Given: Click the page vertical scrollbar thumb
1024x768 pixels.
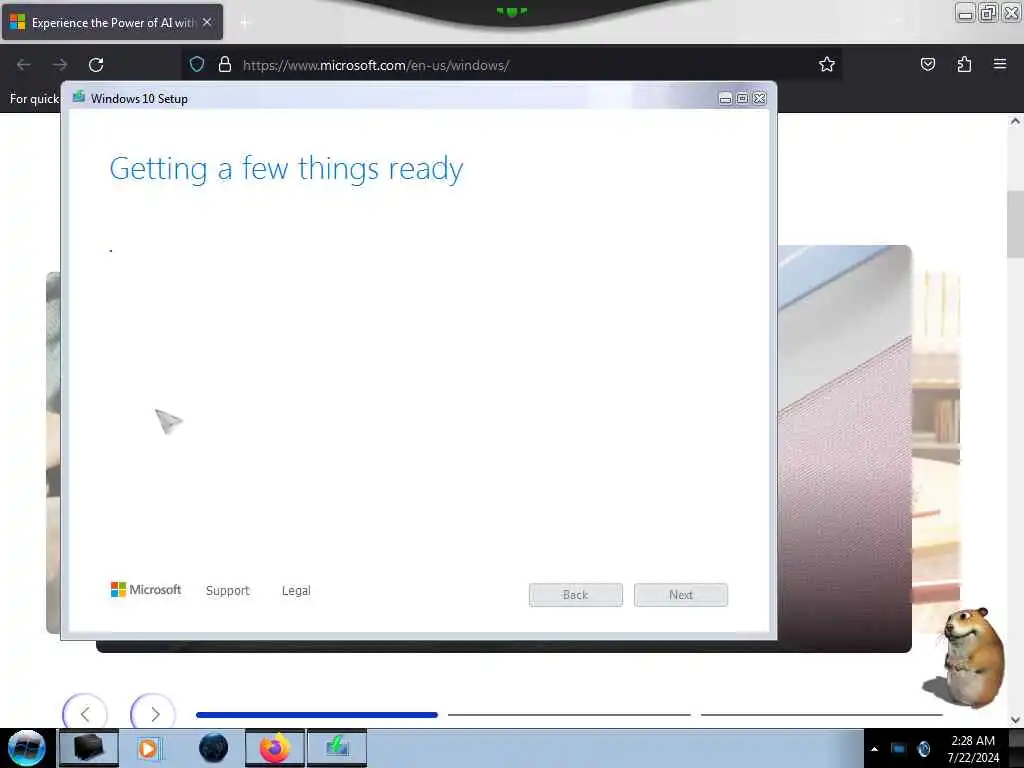Looking at the screenshot, I should coord(1015,225).
